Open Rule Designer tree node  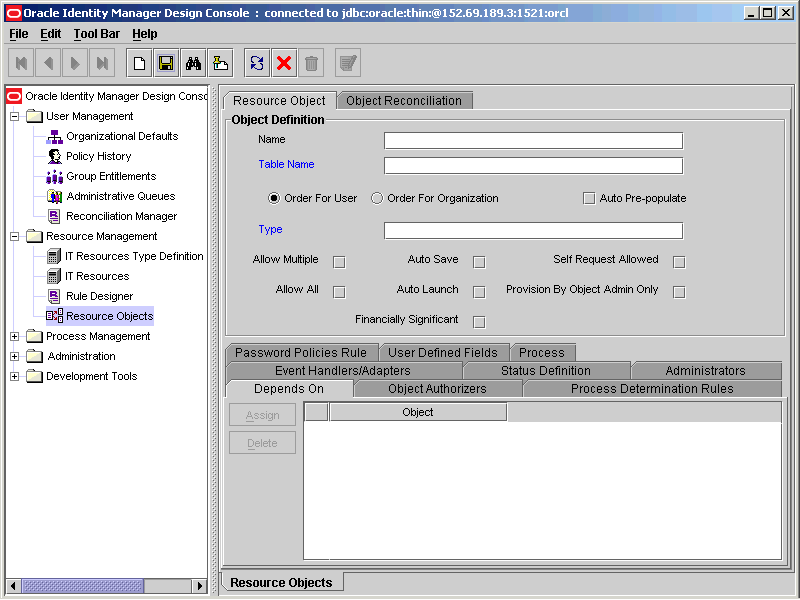pyautogui.click(x=90, y=296)
